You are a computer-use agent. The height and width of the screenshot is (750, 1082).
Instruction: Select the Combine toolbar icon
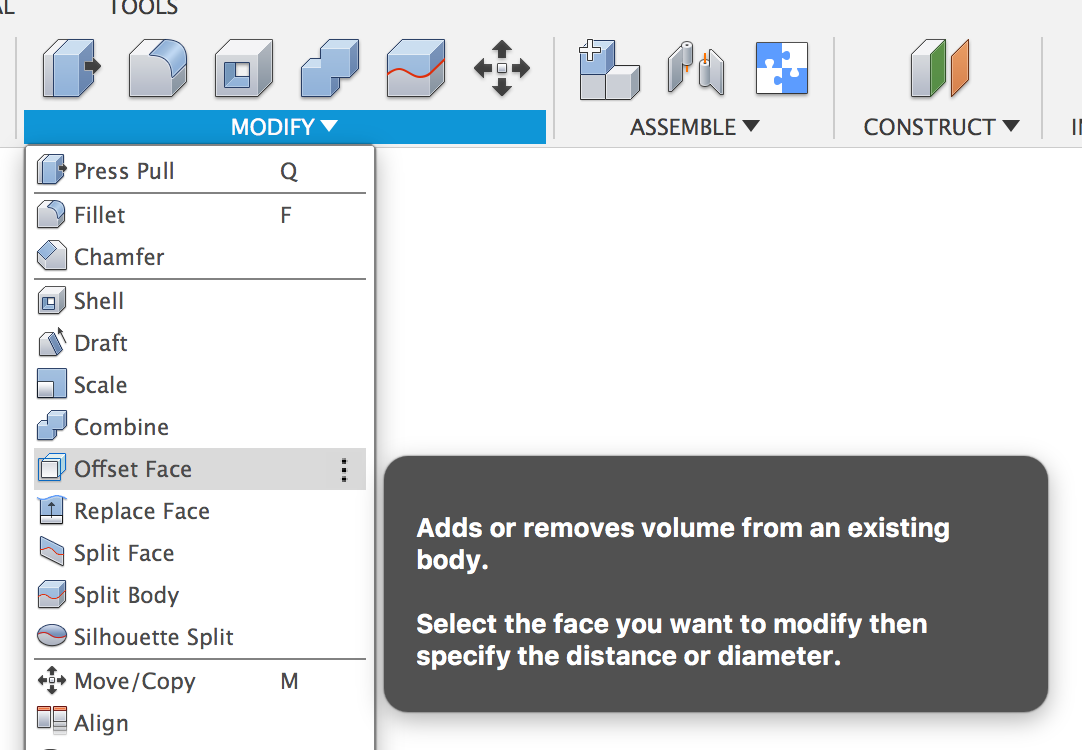click(330, 68)
